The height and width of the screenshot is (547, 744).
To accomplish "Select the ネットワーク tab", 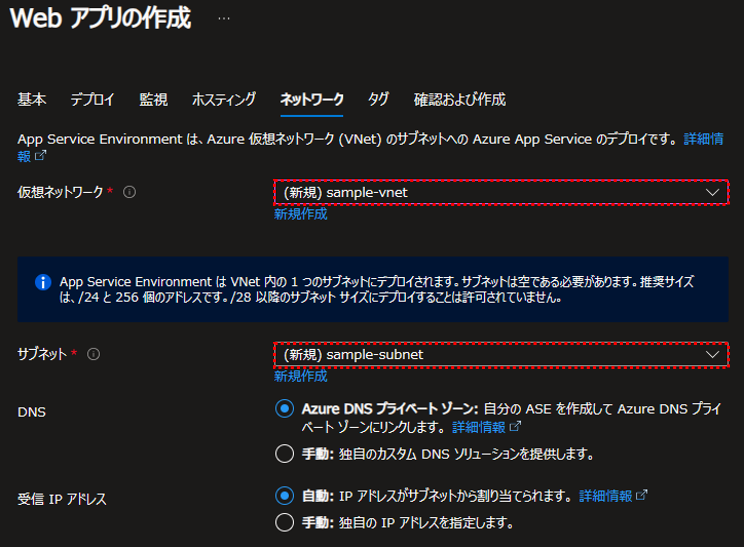I will click(312, 100).
